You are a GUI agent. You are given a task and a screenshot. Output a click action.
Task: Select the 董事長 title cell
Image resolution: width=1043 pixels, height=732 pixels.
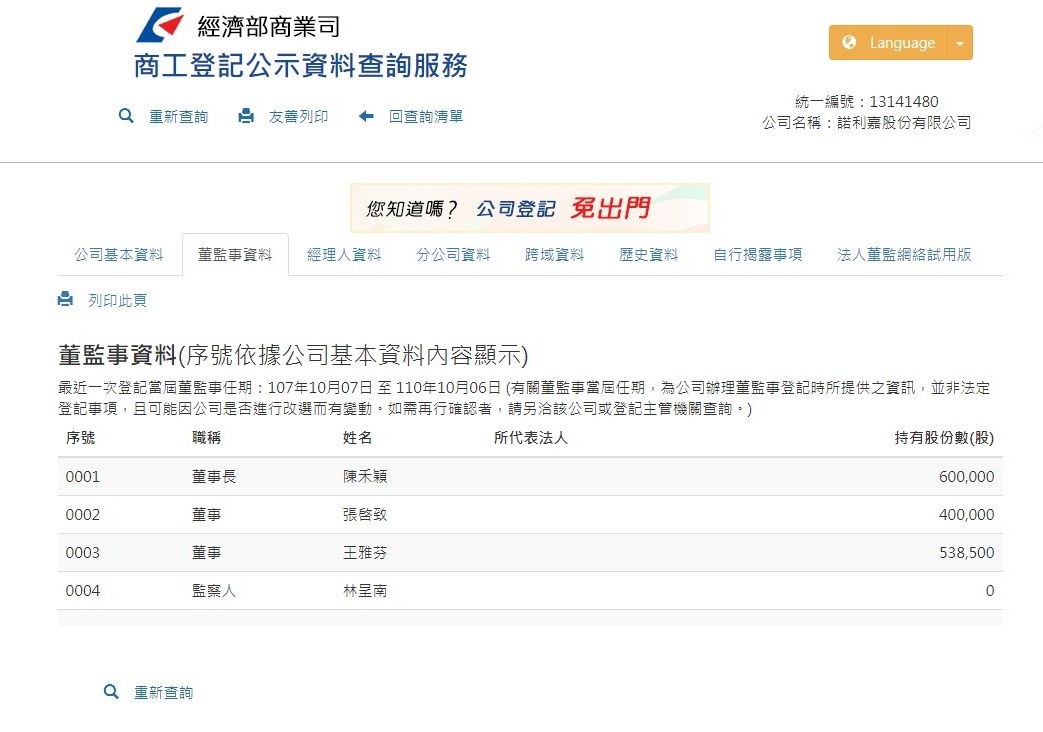click(214, 476)
